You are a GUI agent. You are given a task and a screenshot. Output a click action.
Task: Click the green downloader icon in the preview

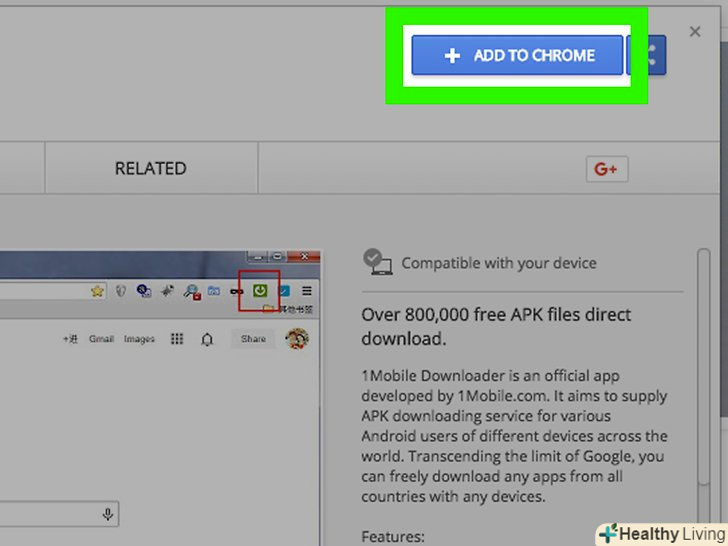260,291
